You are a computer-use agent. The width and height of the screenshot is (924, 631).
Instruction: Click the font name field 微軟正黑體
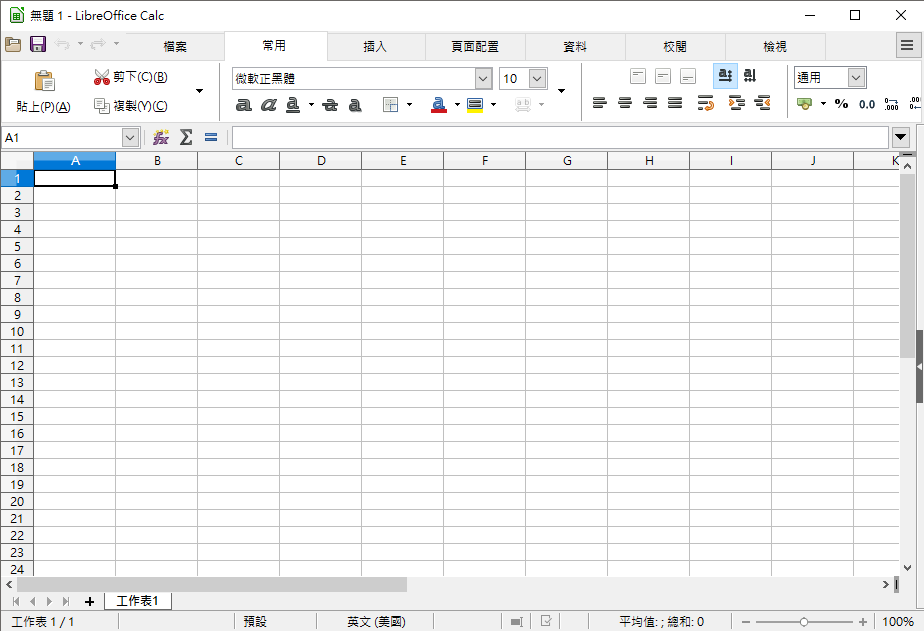pyautogui.click(x=354, y=78)
